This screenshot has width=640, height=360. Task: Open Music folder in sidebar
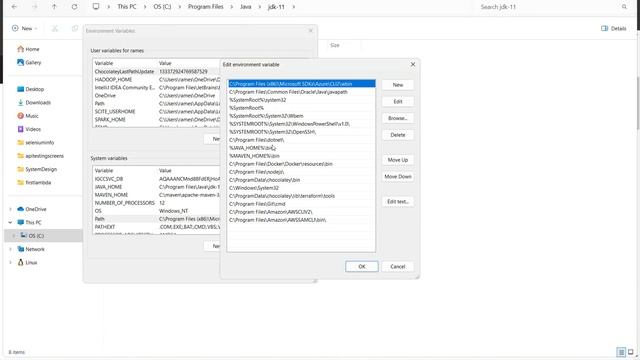(28, 116)
